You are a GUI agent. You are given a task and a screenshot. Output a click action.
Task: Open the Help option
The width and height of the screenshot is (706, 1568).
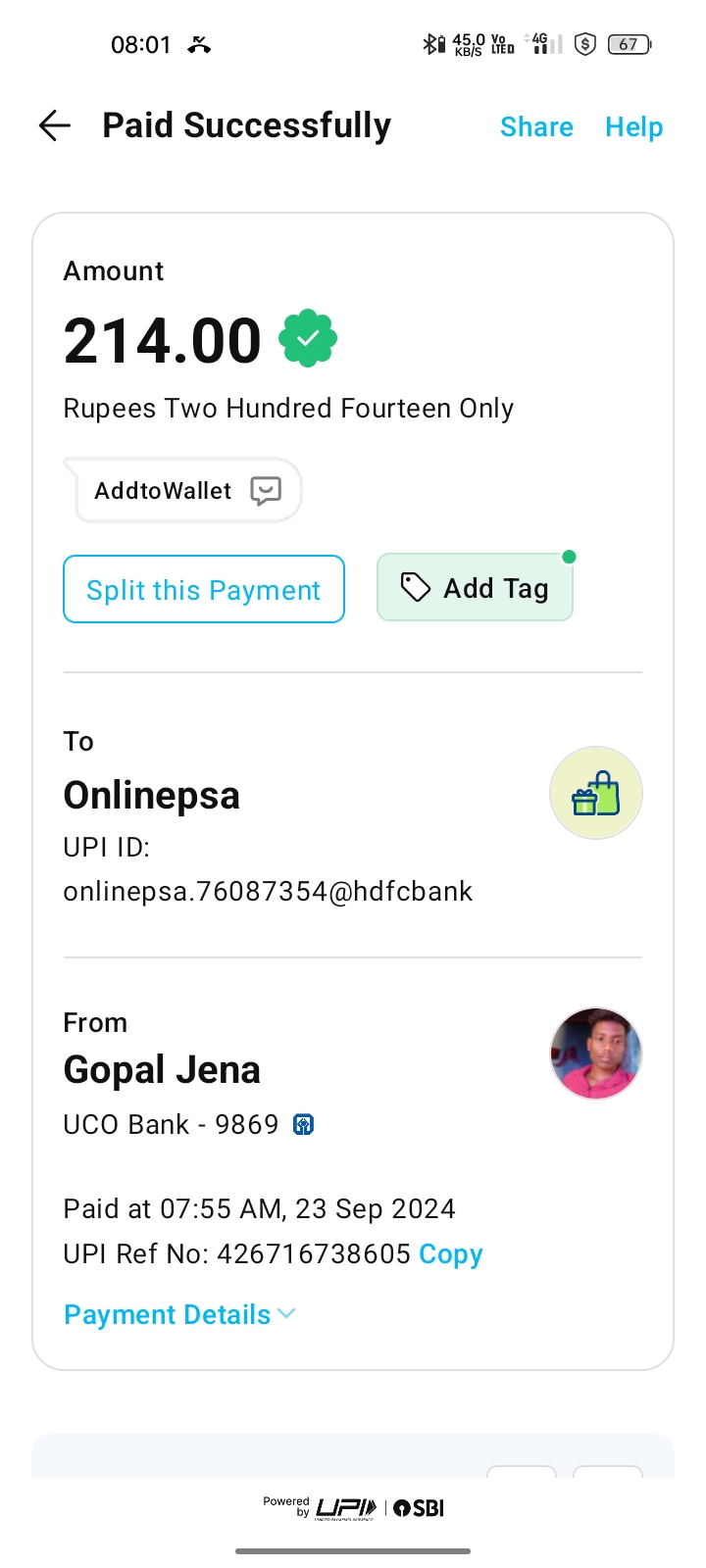[x=633, y=126]
